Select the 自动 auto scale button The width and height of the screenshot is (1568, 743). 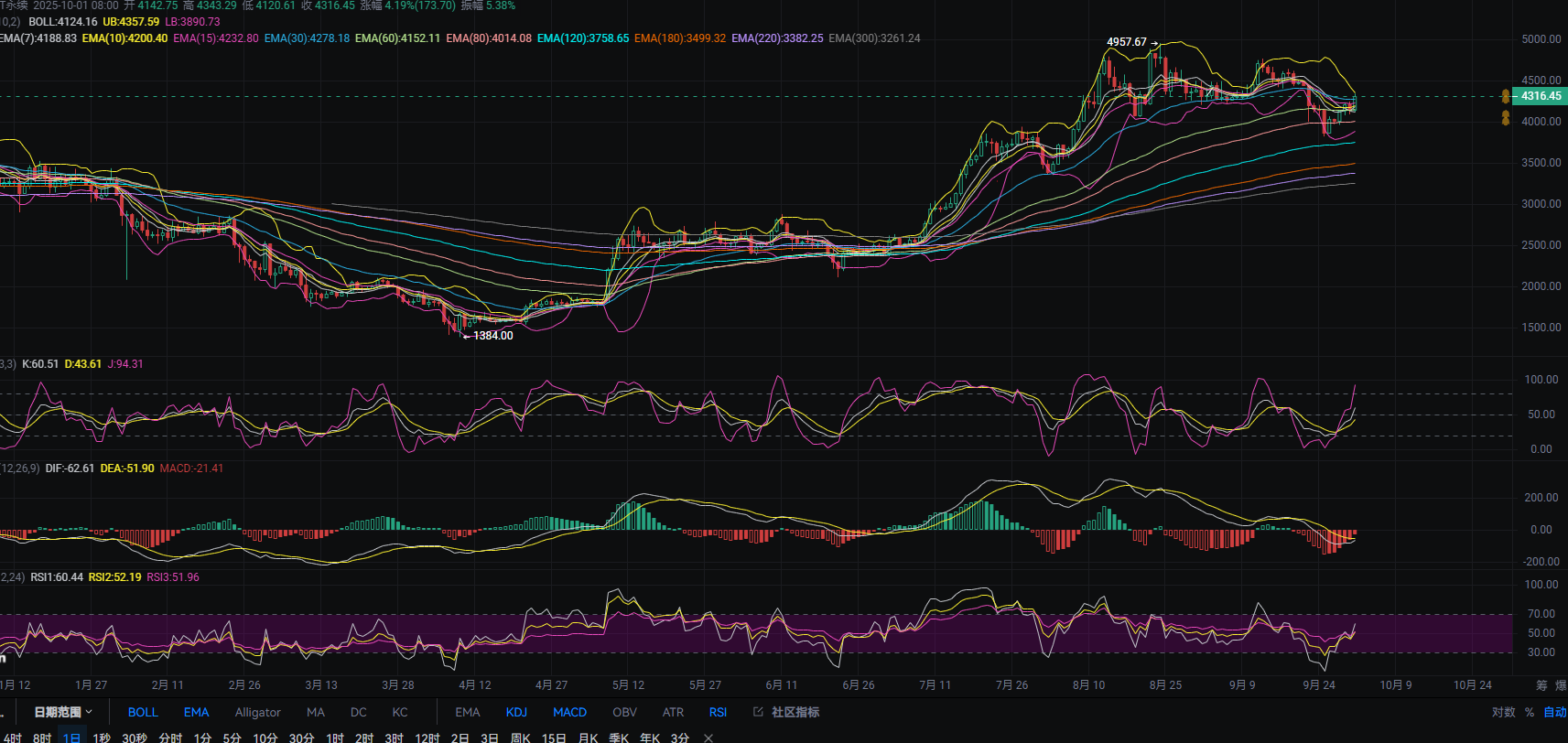[1554, 712]
